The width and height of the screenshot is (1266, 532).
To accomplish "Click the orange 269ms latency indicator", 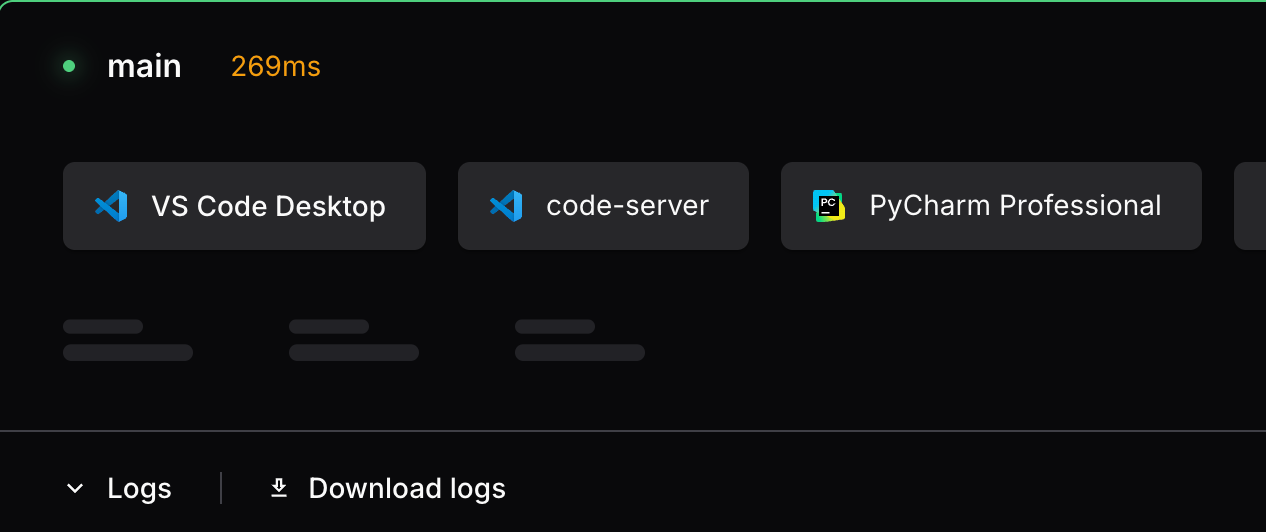I will tap(276, 67).
